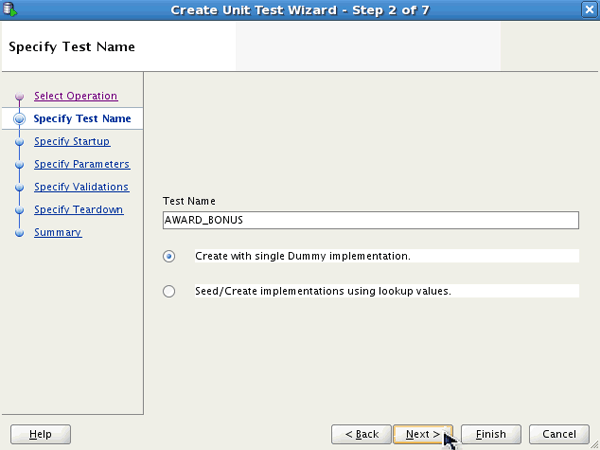600x450 pixels.
Task: Click the Summary step bullet icon
Action: pos(19,234)
